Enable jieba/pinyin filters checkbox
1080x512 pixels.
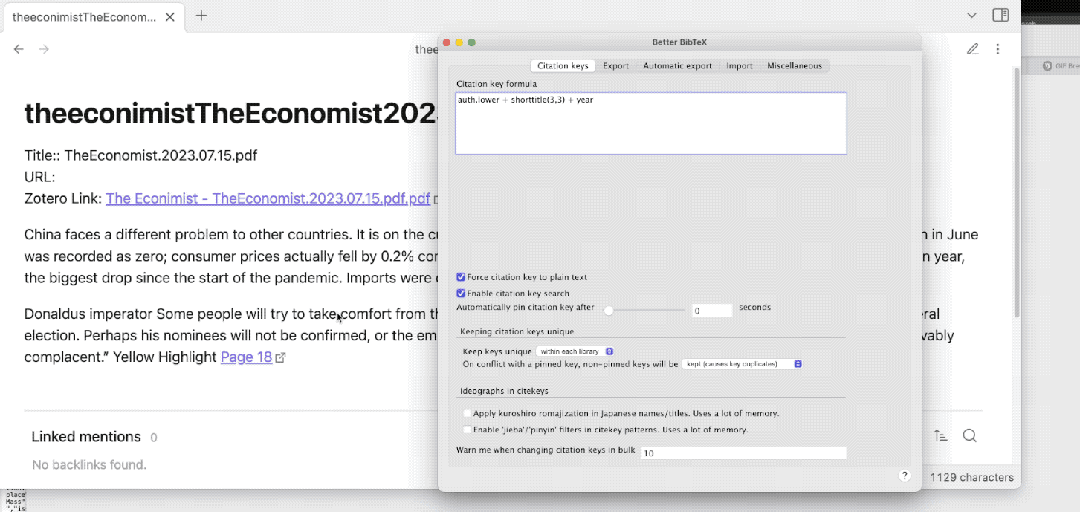click(x=468, y=429)
